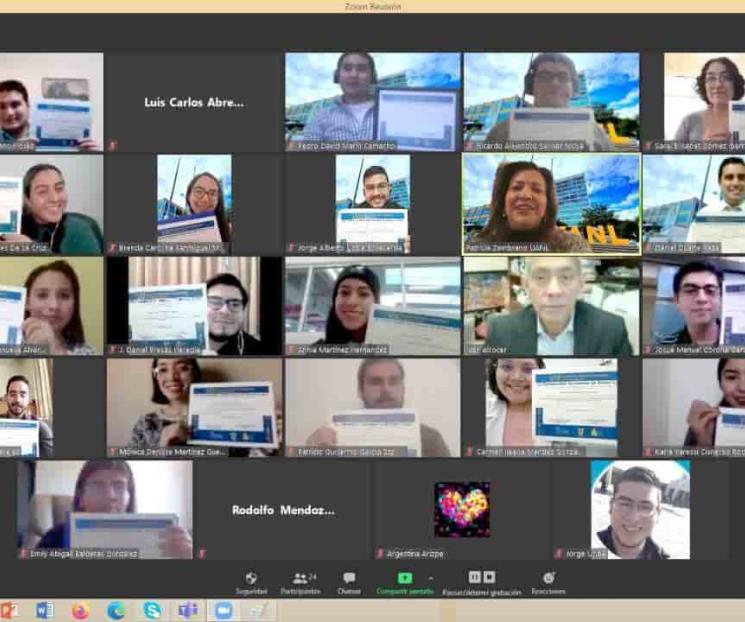Open the Chatear chat panel
The image size is (745, 622).
pos(348,582)
